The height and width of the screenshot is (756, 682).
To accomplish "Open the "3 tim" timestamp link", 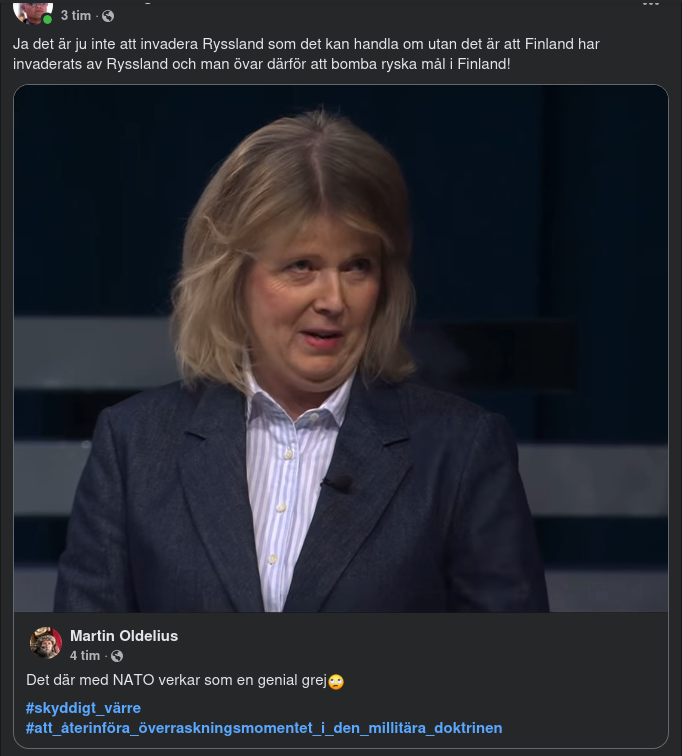I will [75, 16].
